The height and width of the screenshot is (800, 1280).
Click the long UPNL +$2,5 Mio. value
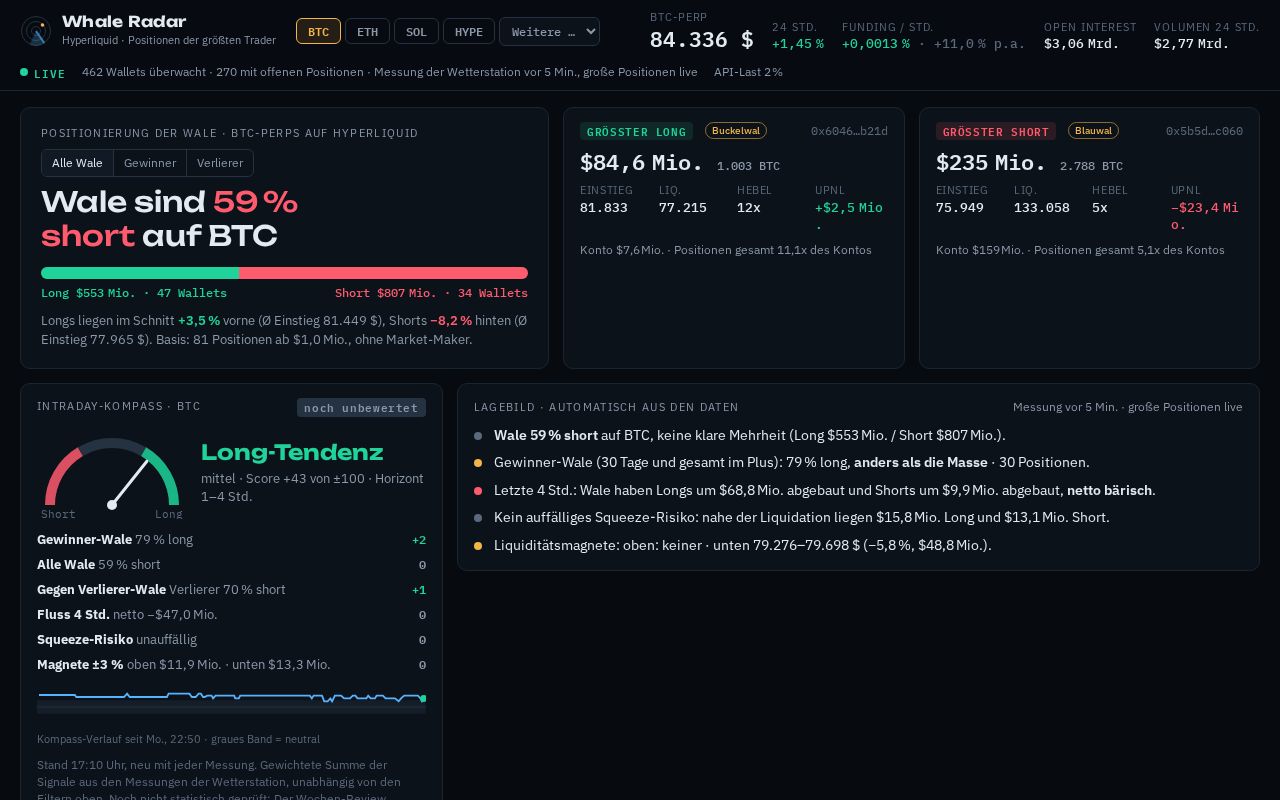tap(849, 215)
